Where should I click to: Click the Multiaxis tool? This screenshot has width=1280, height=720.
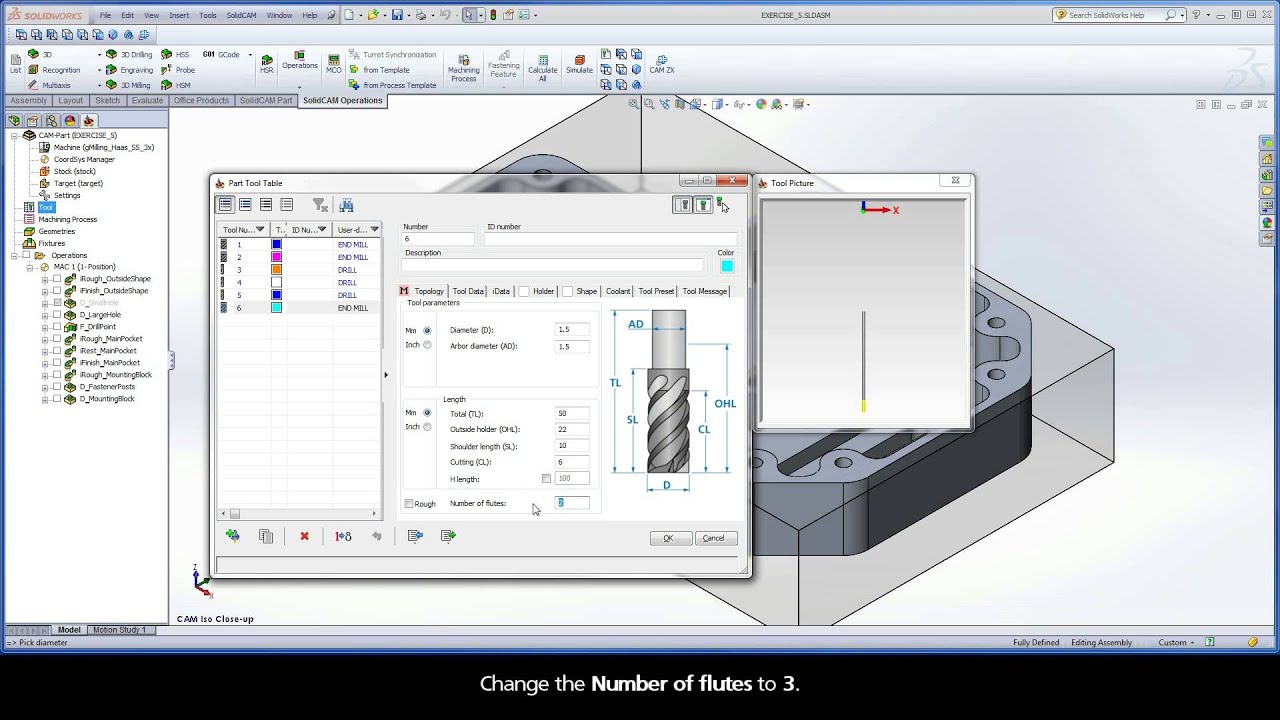(50, 85)
